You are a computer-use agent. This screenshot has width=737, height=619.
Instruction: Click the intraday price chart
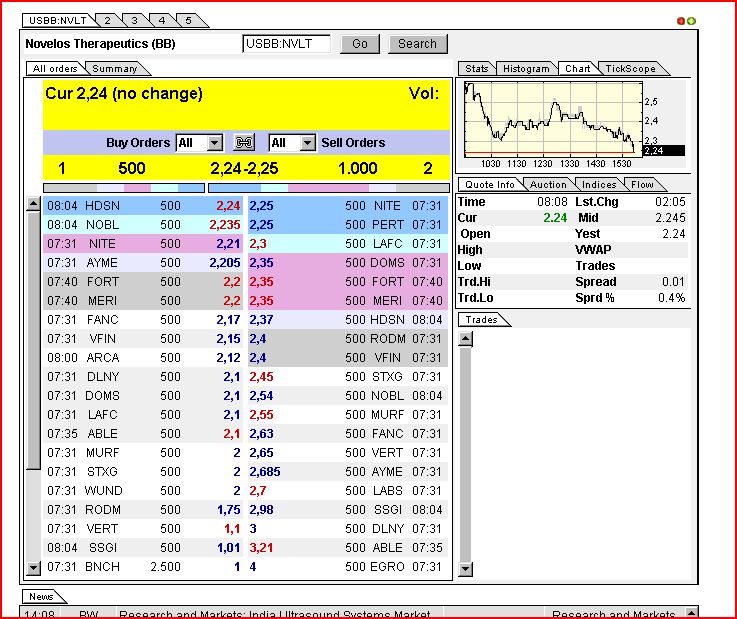555,120
